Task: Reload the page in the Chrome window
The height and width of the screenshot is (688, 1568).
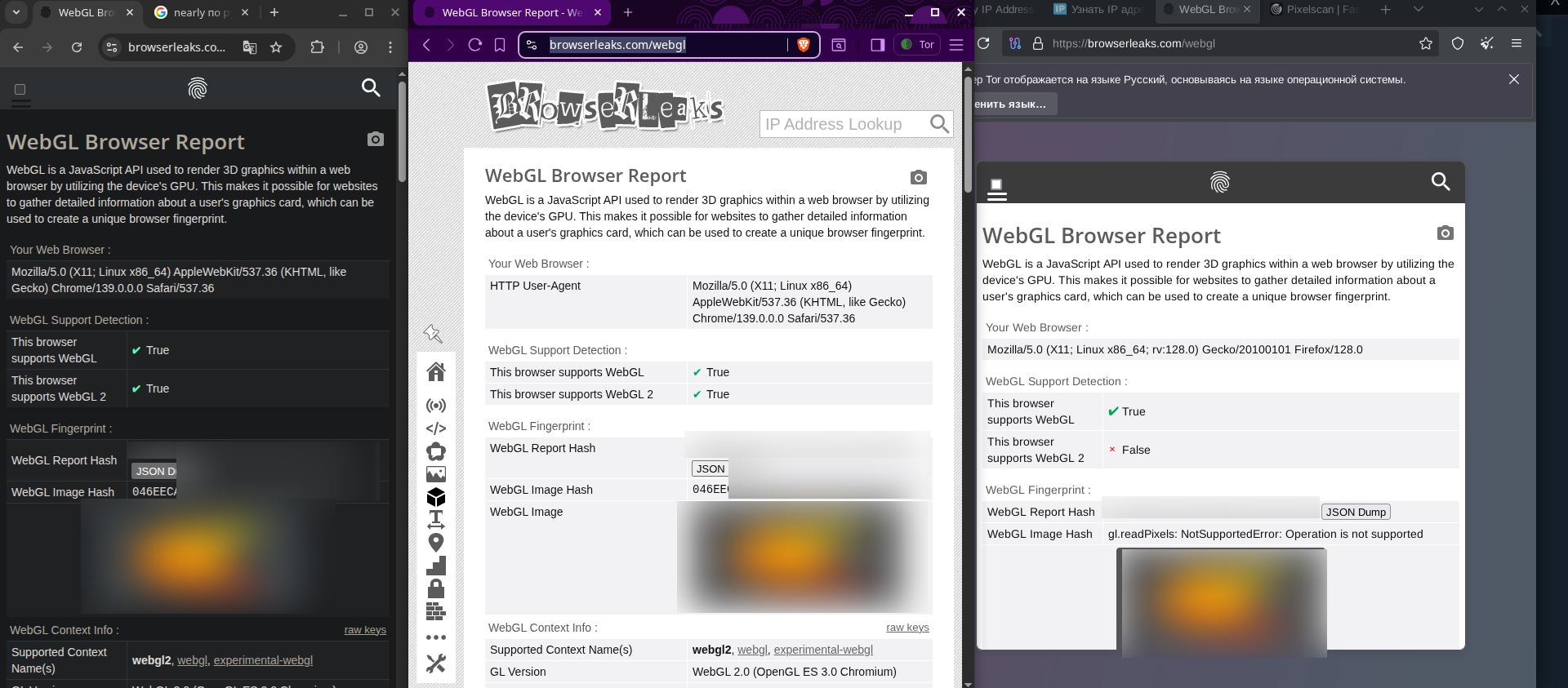Action: tap(77, 47)
